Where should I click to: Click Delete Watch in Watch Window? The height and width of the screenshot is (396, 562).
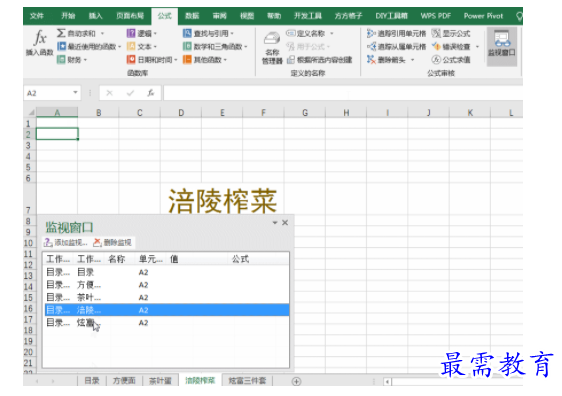[x=113, y=243]
